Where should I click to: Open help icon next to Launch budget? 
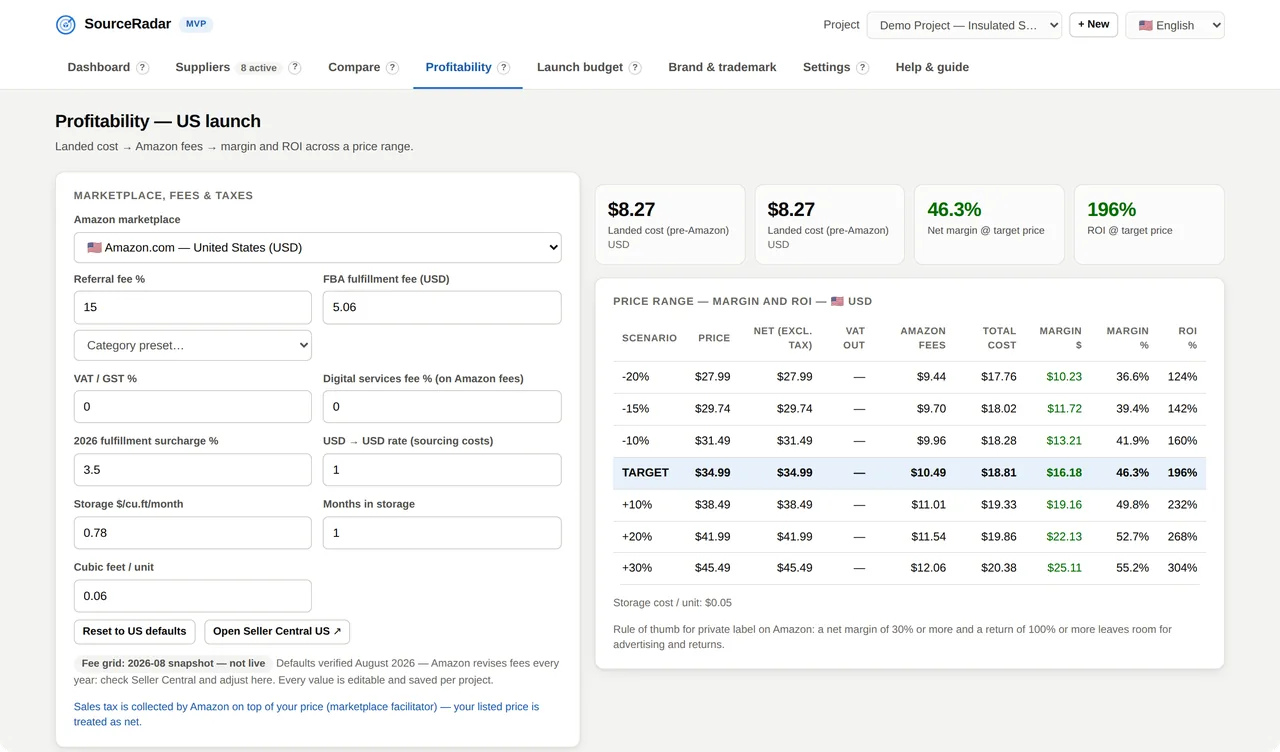(x=635, y=68)
